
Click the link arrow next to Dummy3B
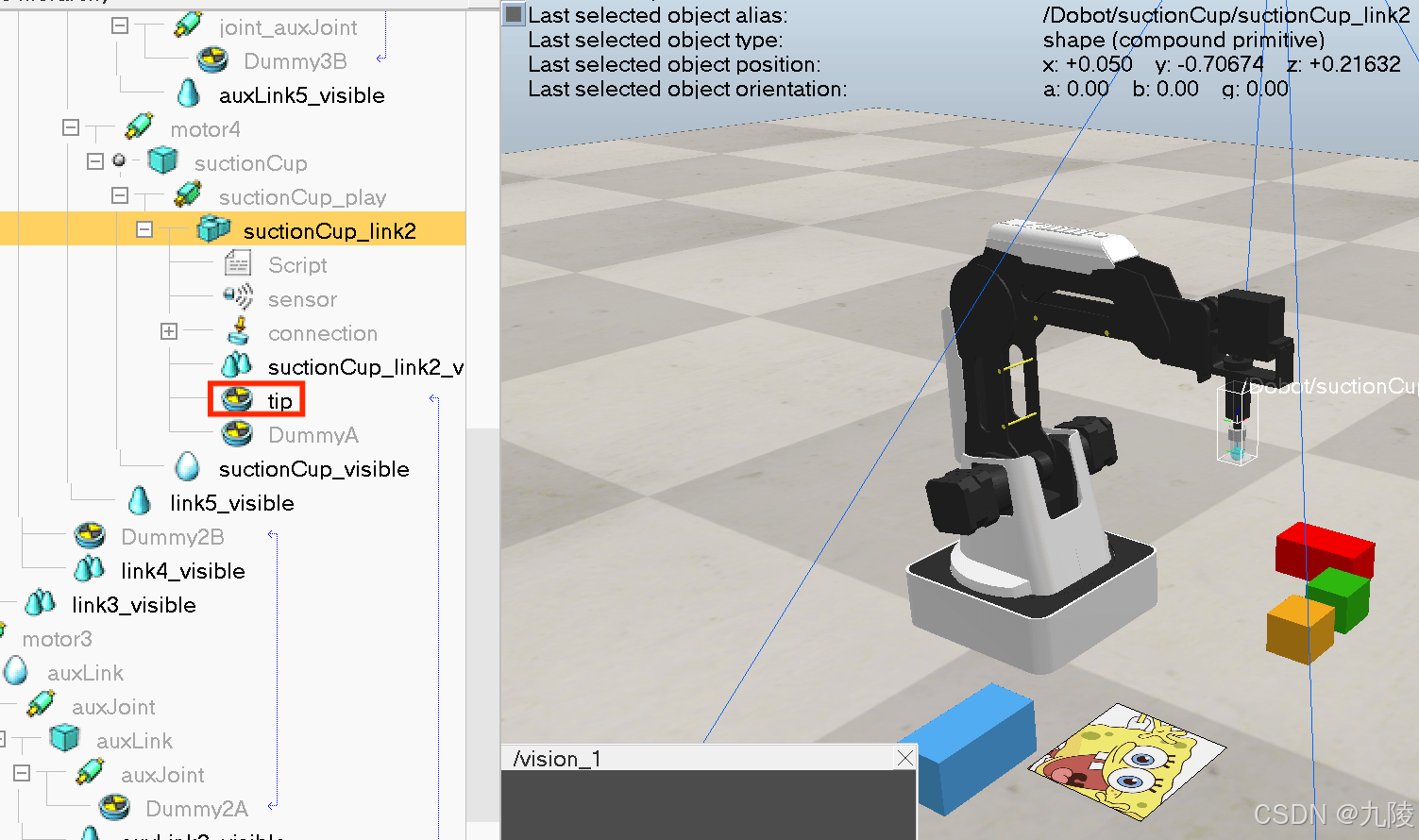[x=381, y=59]
